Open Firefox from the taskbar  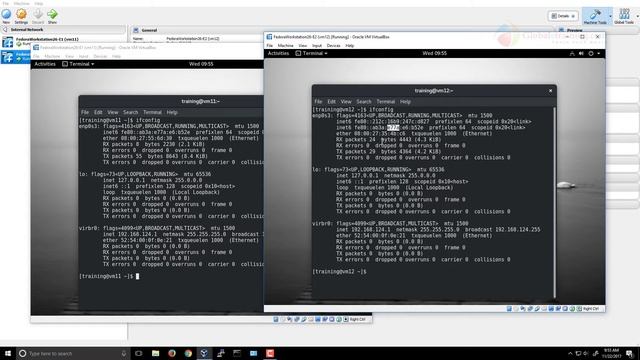pos(171,353)
